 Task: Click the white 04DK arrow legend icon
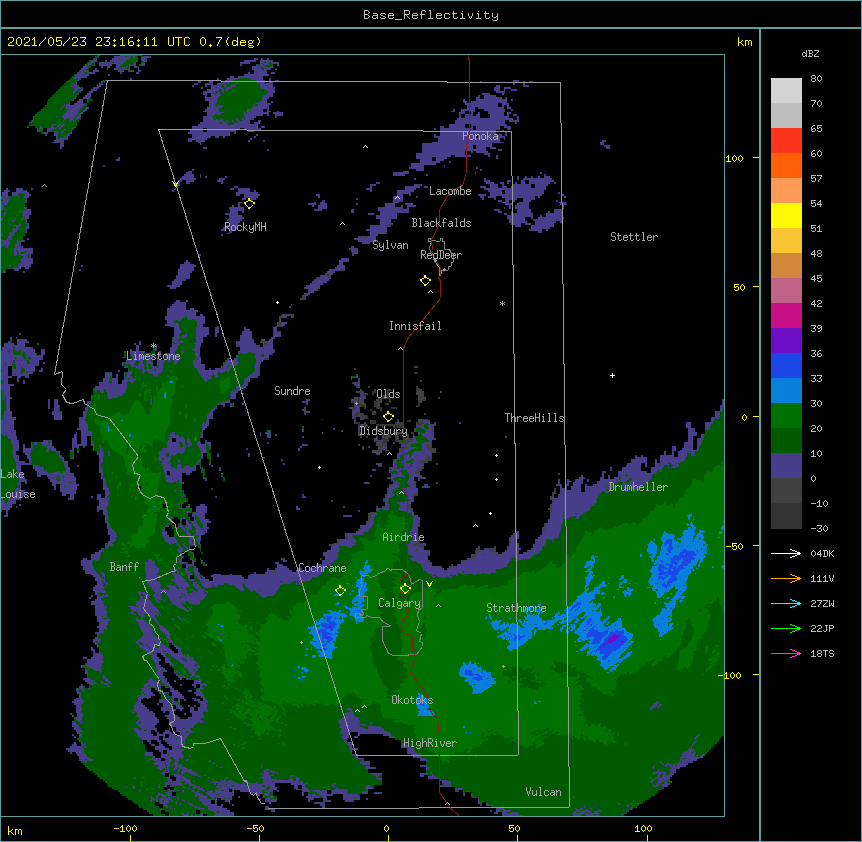[786, 553]
